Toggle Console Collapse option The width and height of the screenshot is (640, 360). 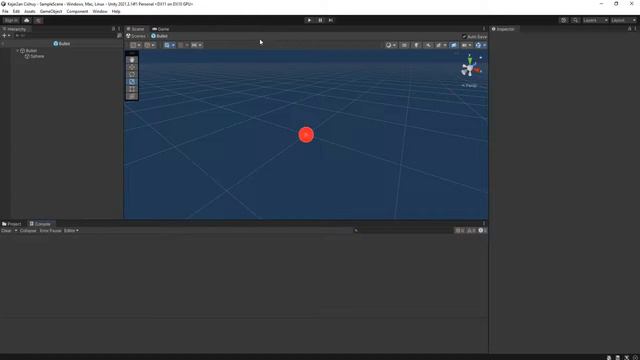pos(28,231)
